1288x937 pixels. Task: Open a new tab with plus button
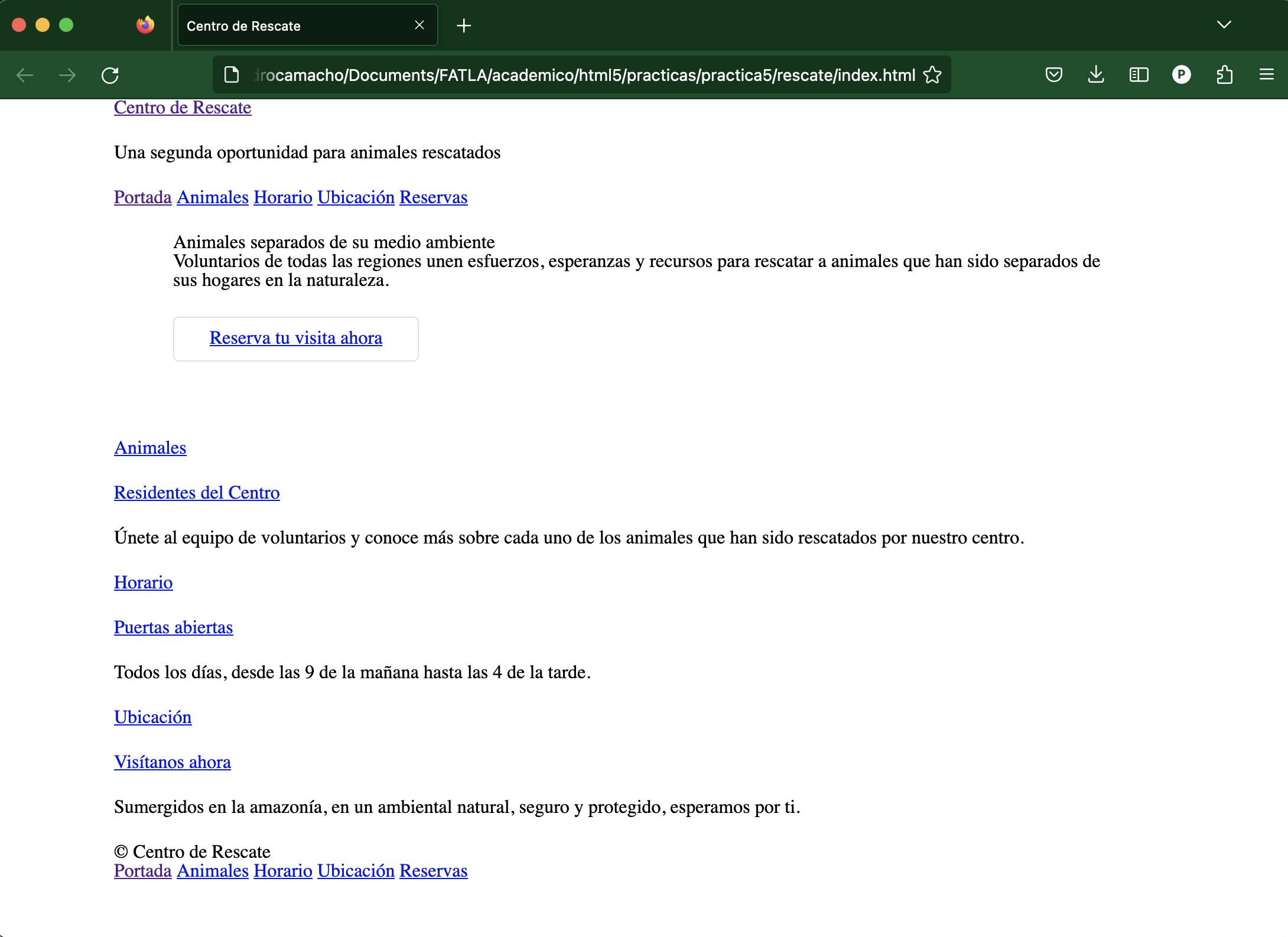(x=464, y=25)
